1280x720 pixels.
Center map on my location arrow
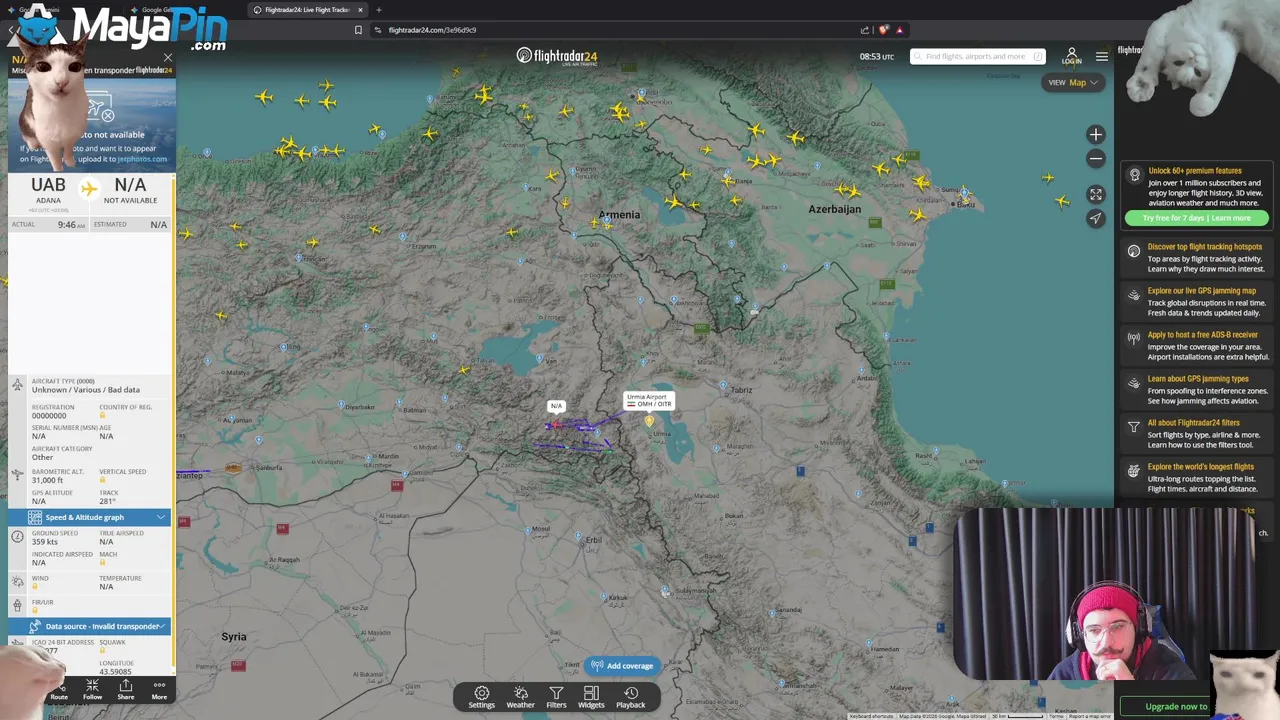click(x=1096, y=218)
